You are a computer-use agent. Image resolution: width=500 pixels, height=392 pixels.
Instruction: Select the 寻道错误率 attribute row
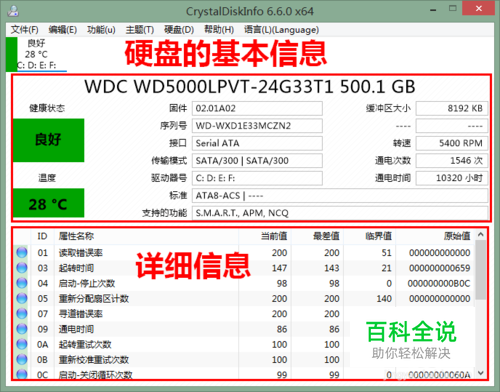pyautogui.click(x=244, y=314)
